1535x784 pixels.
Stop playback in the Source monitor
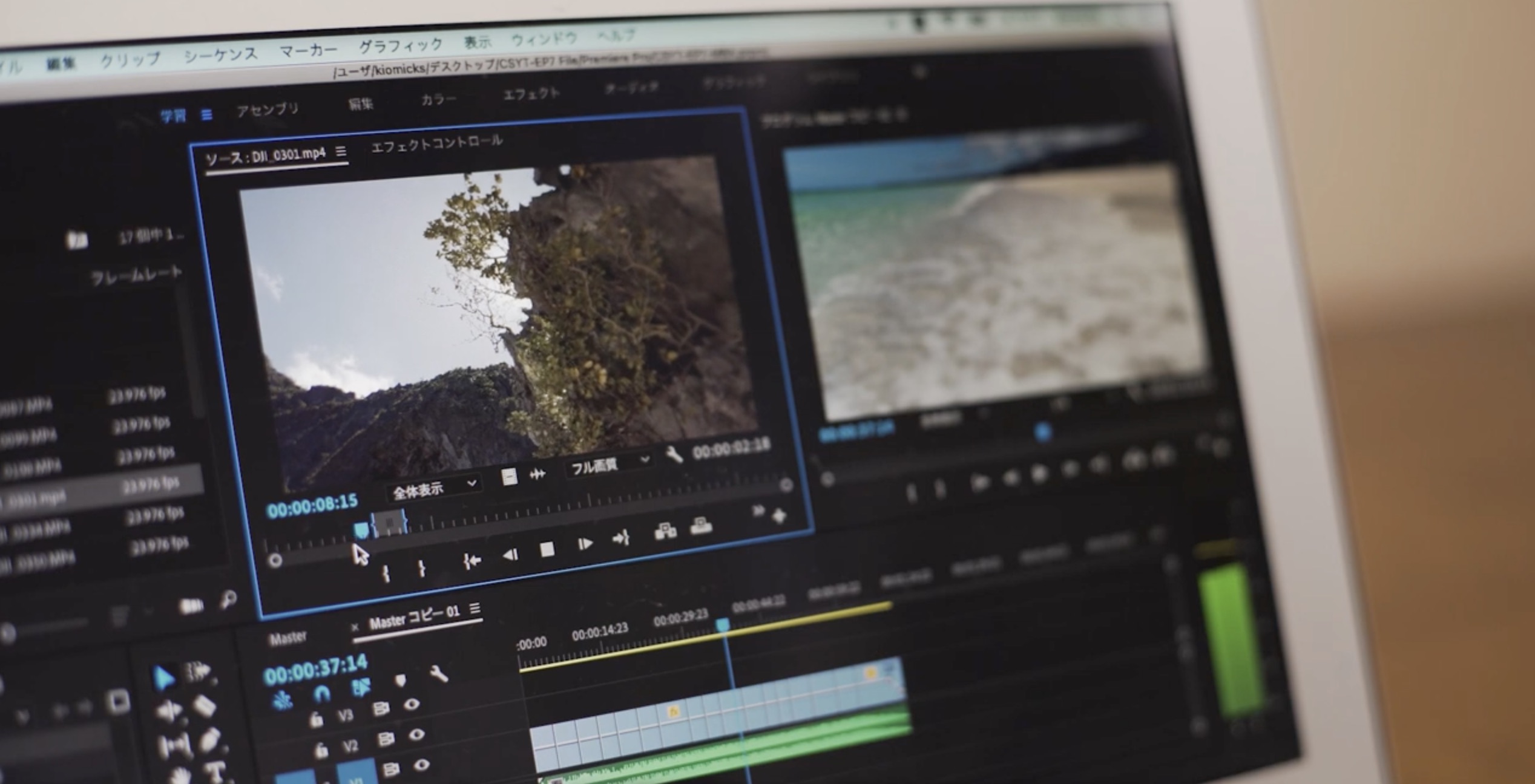(x=547, y=549)
